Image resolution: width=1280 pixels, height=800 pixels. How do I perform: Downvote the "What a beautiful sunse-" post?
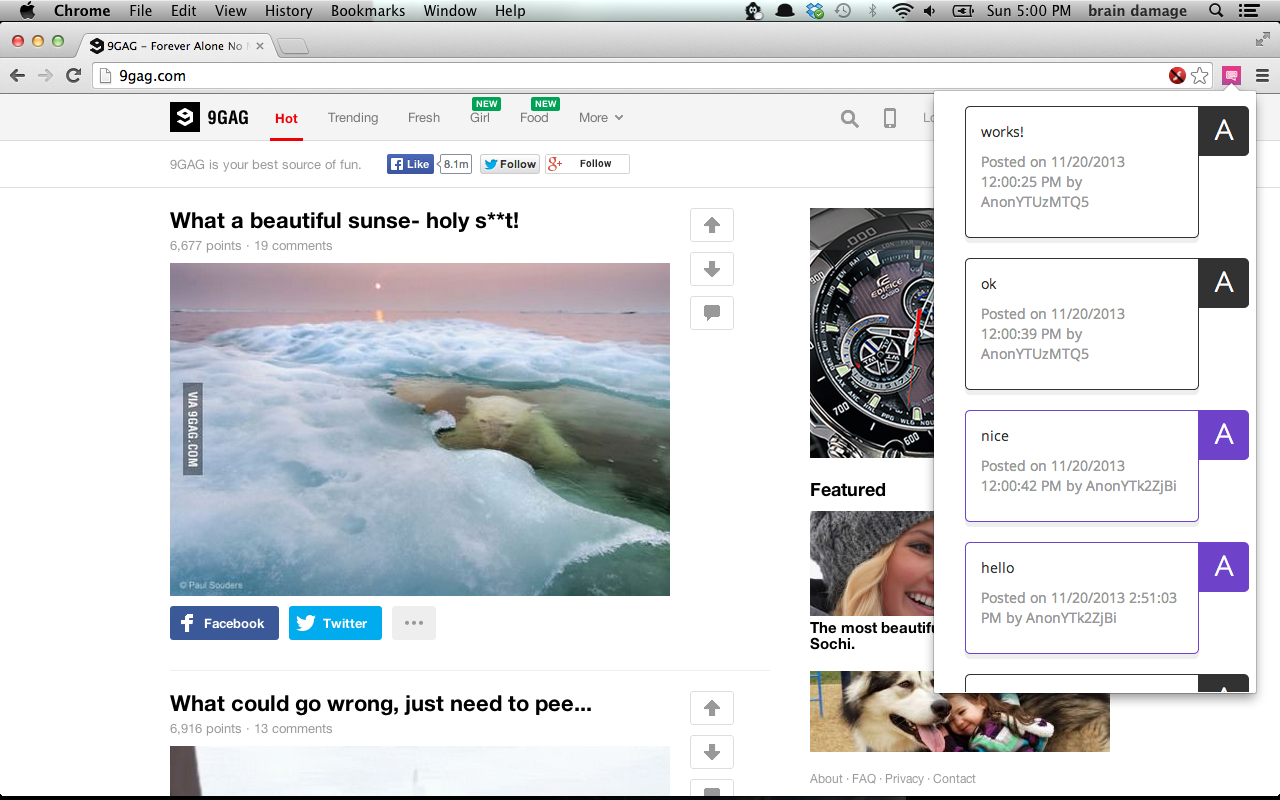tap(712, 269)
